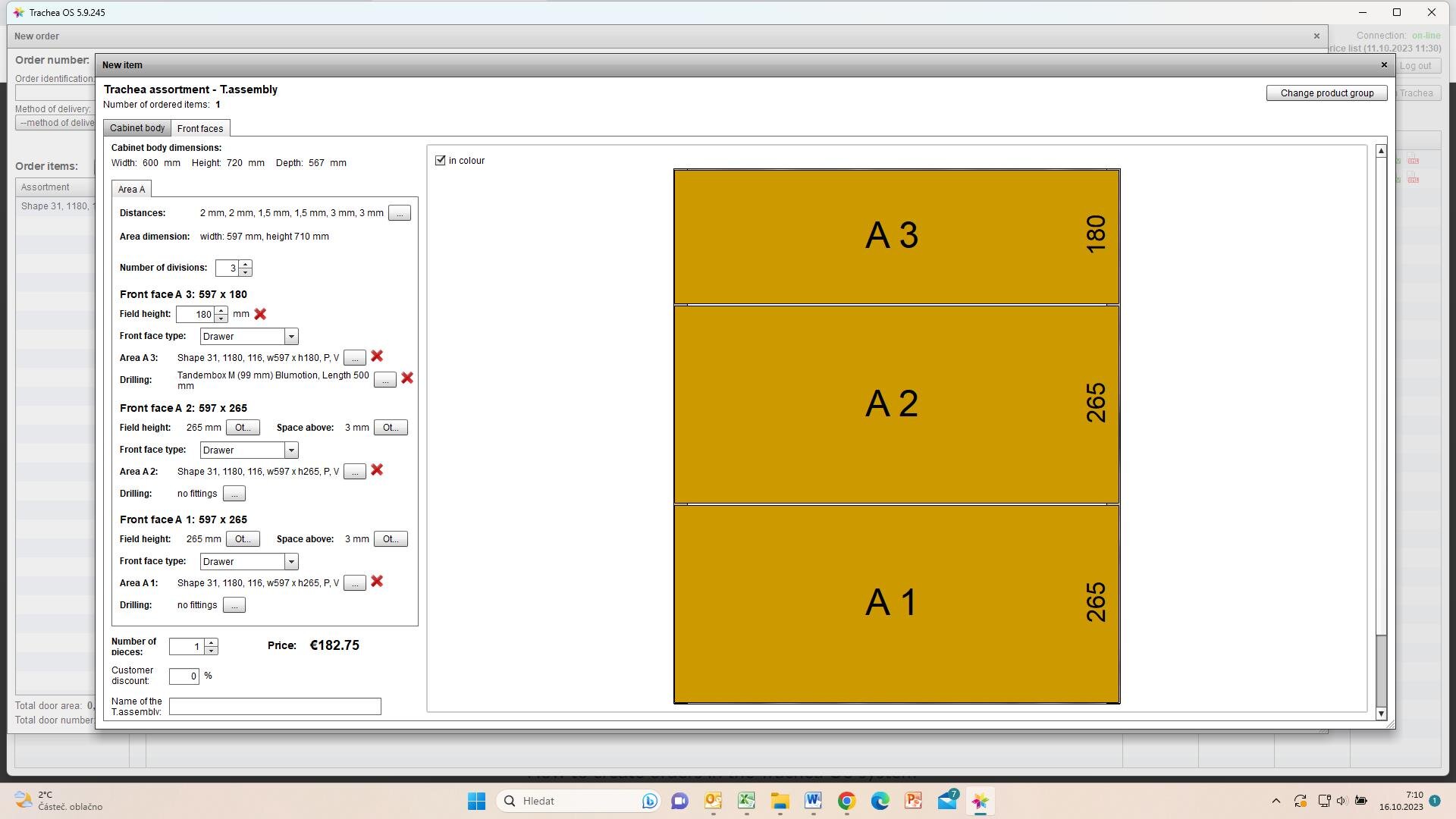Click the Log out button behind dialog

1416,66
